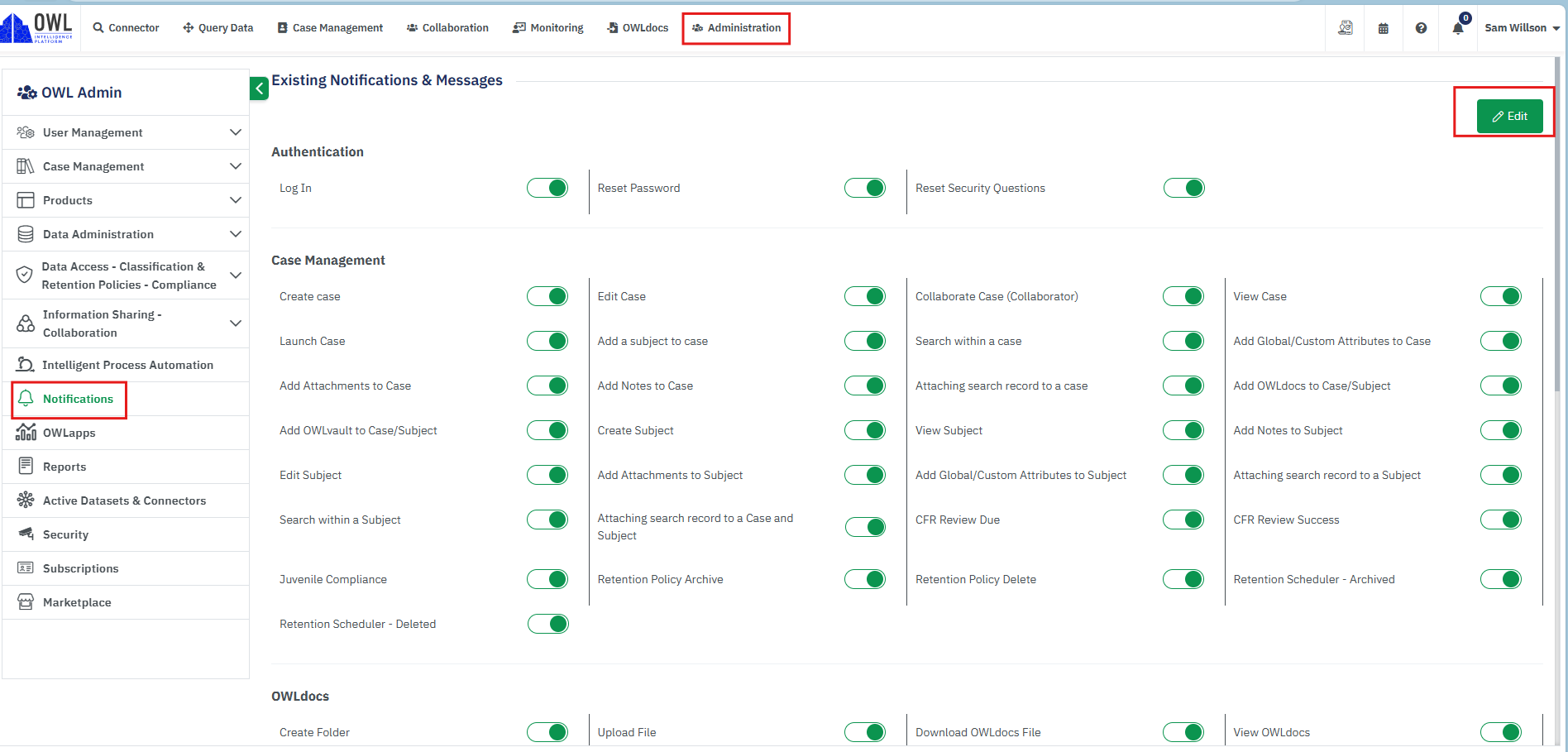
Task: Click the Case Management books icon
Action: click(26, 166)
